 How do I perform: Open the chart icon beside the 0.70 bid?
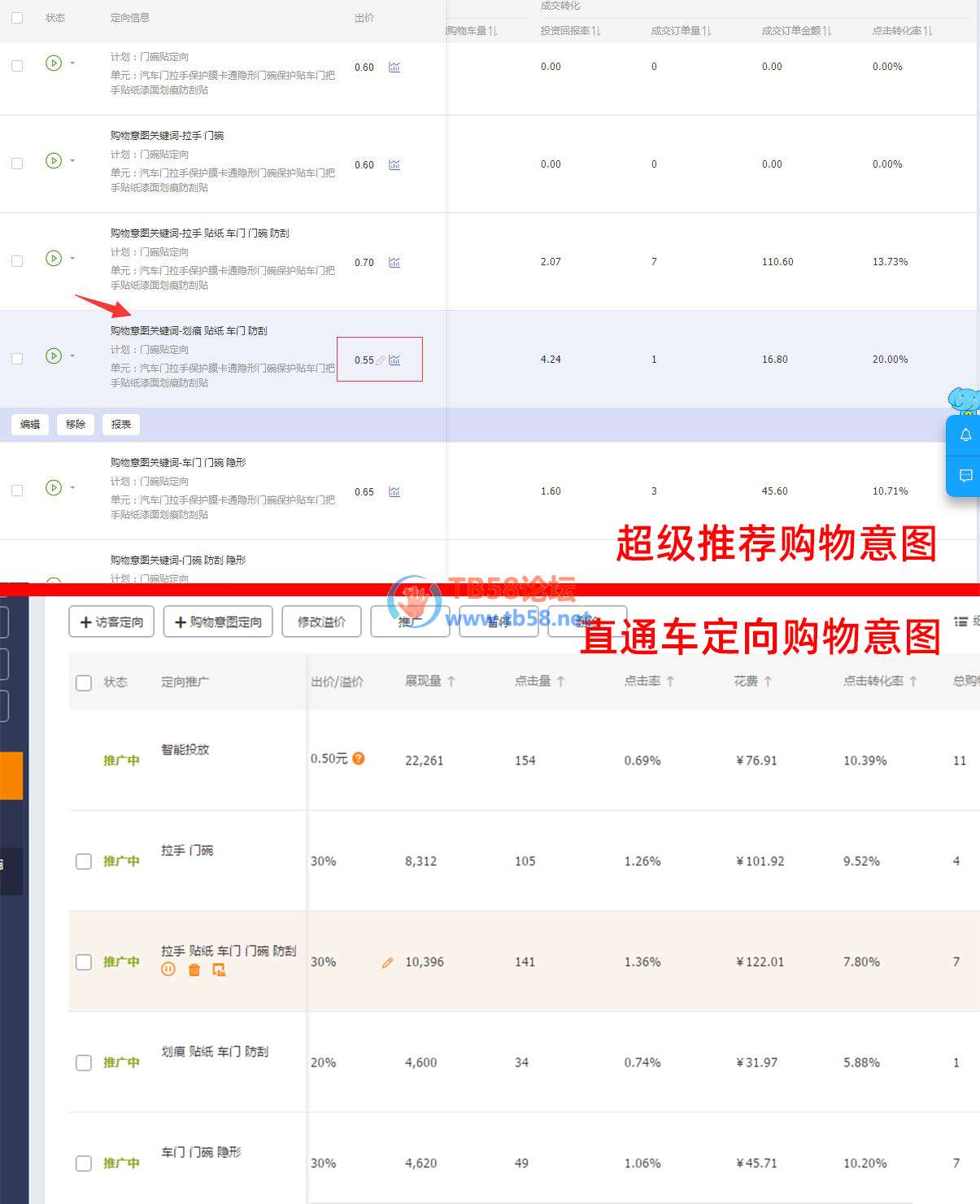click(x=394, y=263)
